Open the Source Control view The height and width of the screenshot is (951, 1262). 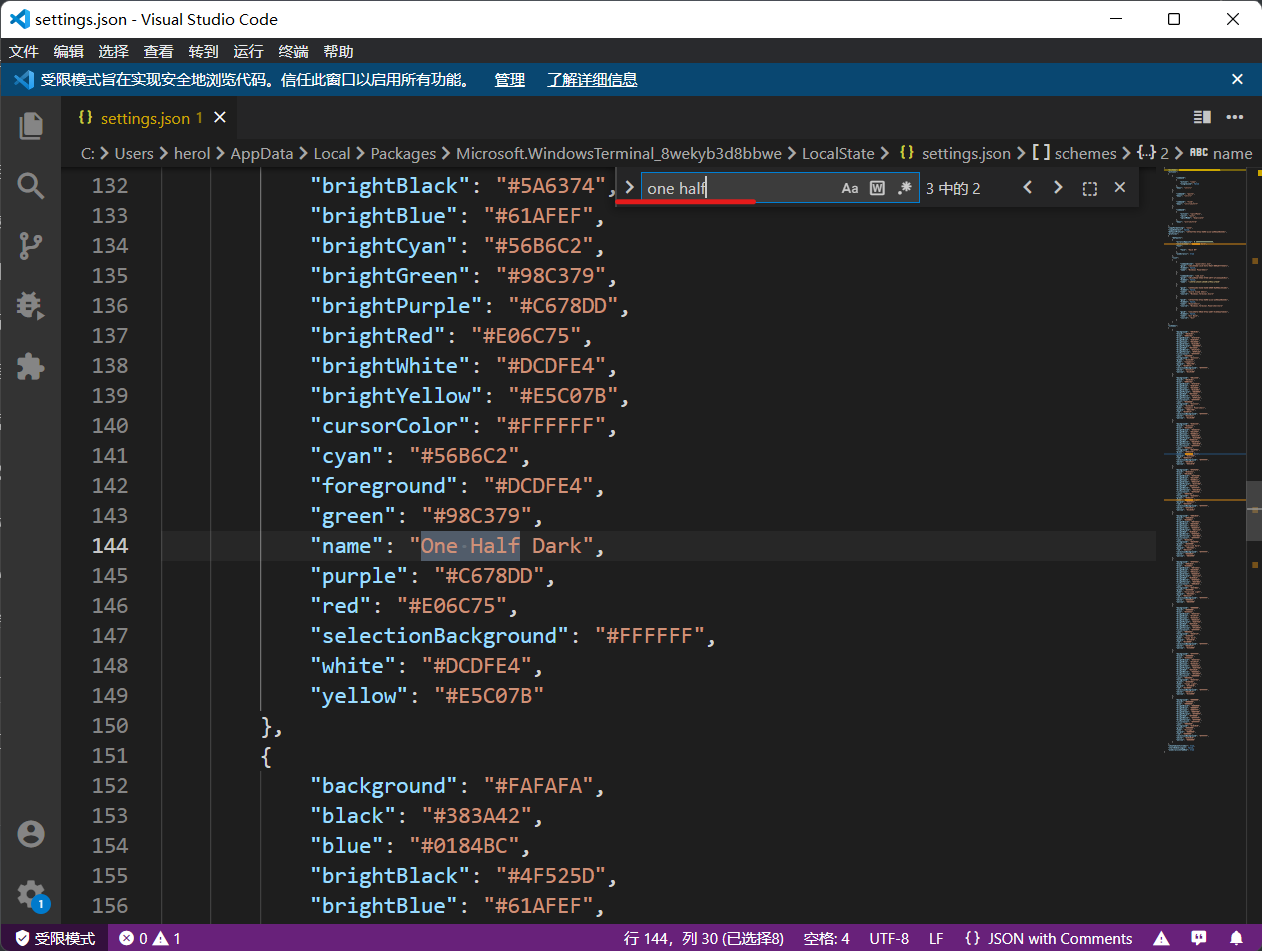tap(31, 246)
